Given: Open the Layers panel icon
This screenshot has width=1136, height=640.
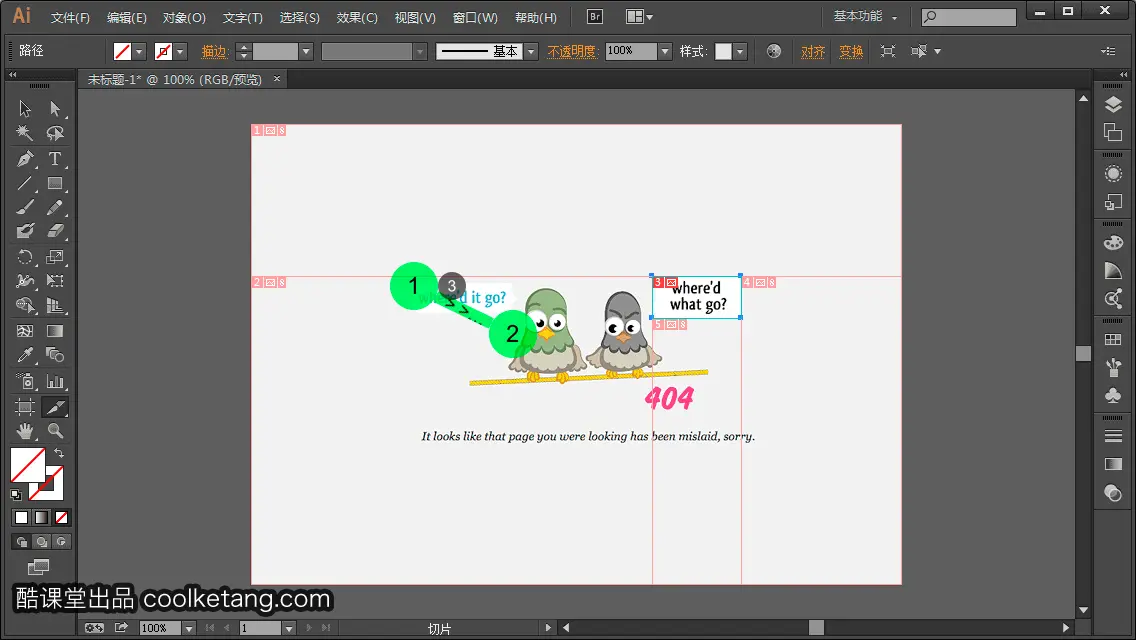Looking at the screenshot, I should click(x=1114, y=105).
